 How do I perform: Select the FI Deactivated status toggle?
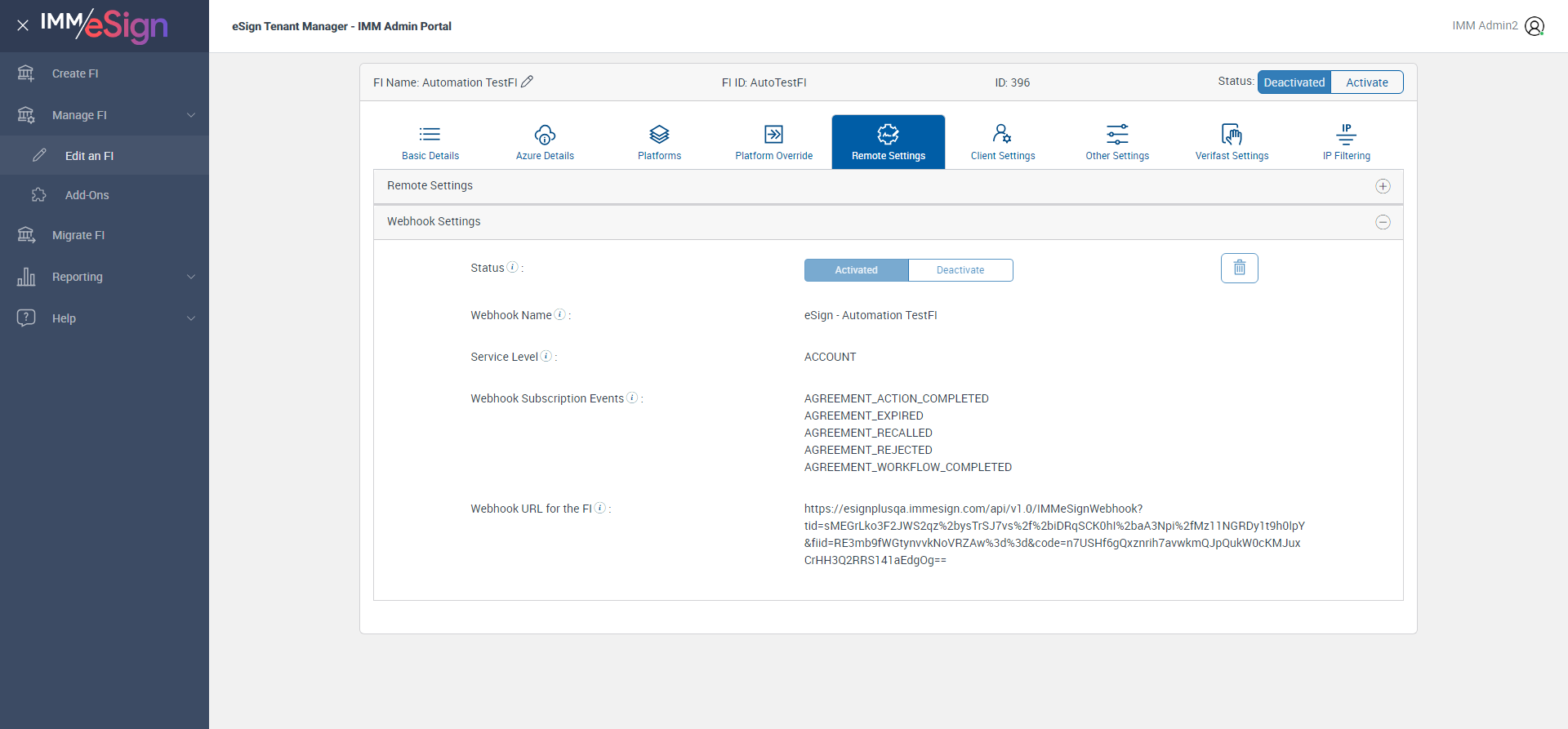1294,82
